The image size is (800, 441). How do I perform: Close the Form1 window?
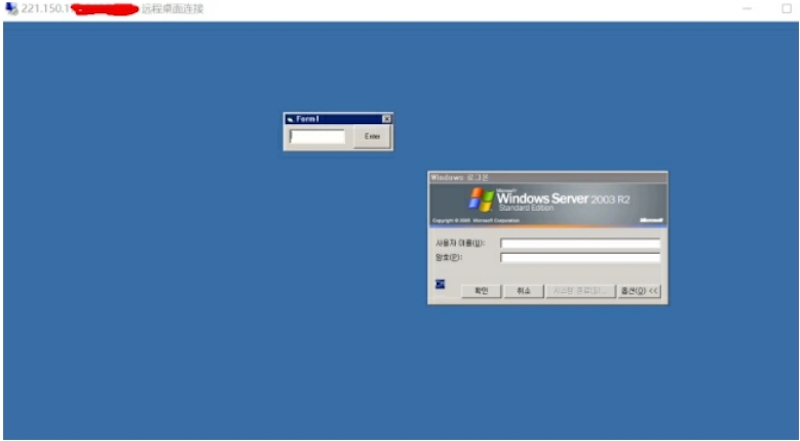pyautogui.click(x=387, y=119)
